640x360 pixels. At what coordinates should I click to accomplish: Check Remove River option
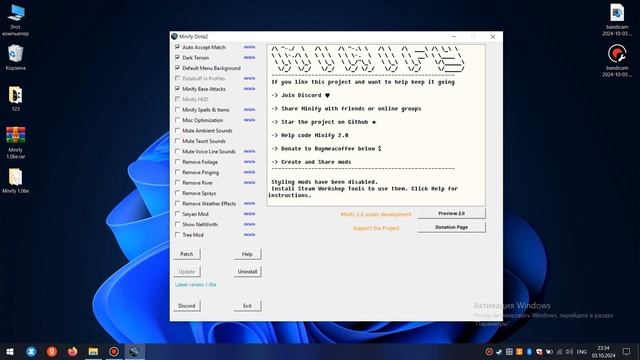click(178, 182)
